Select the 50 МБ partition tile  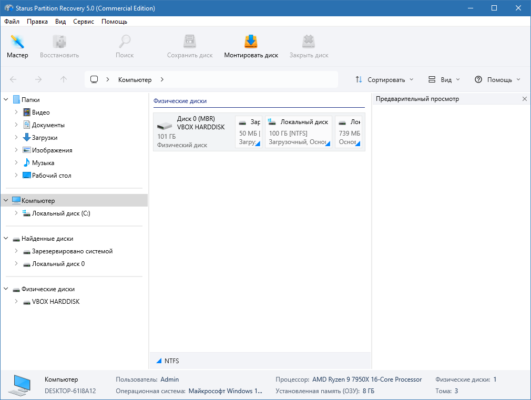[x=249, y=132]
